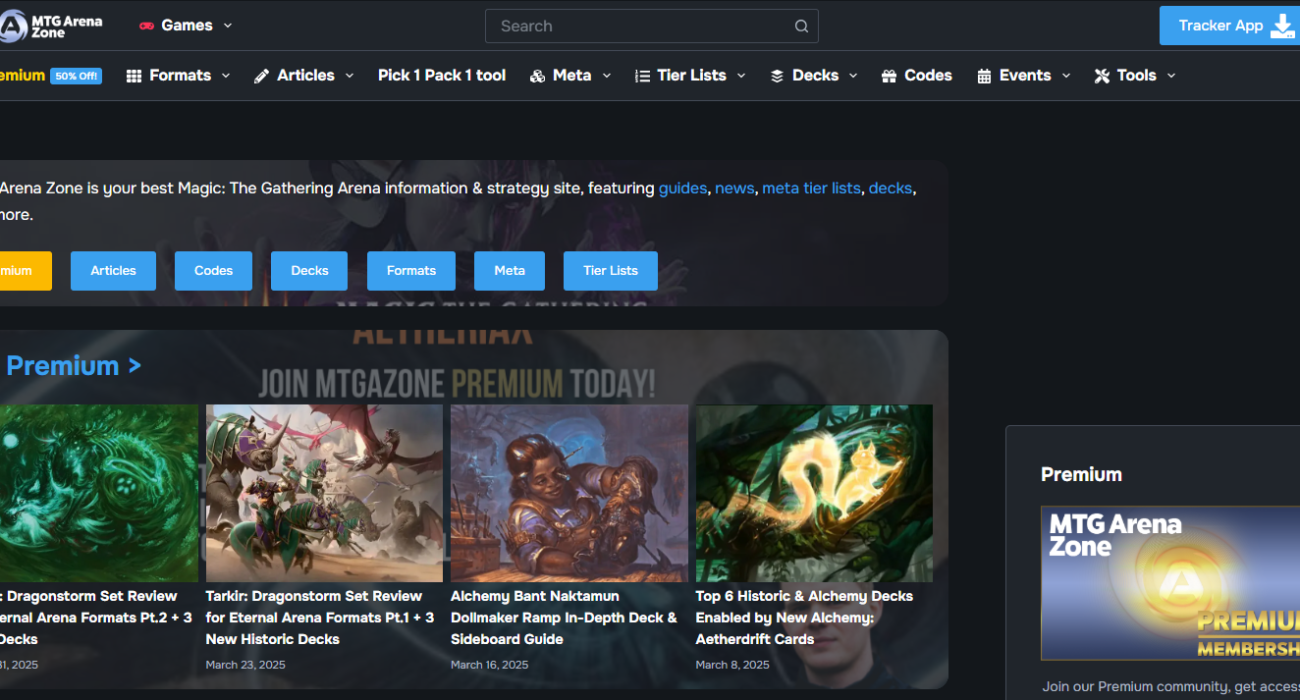The width and height of the screenshot is (1300, 700).
Task: Expand the Events menu chevron
Action: pyautogui.click(x=1066, y=76)
